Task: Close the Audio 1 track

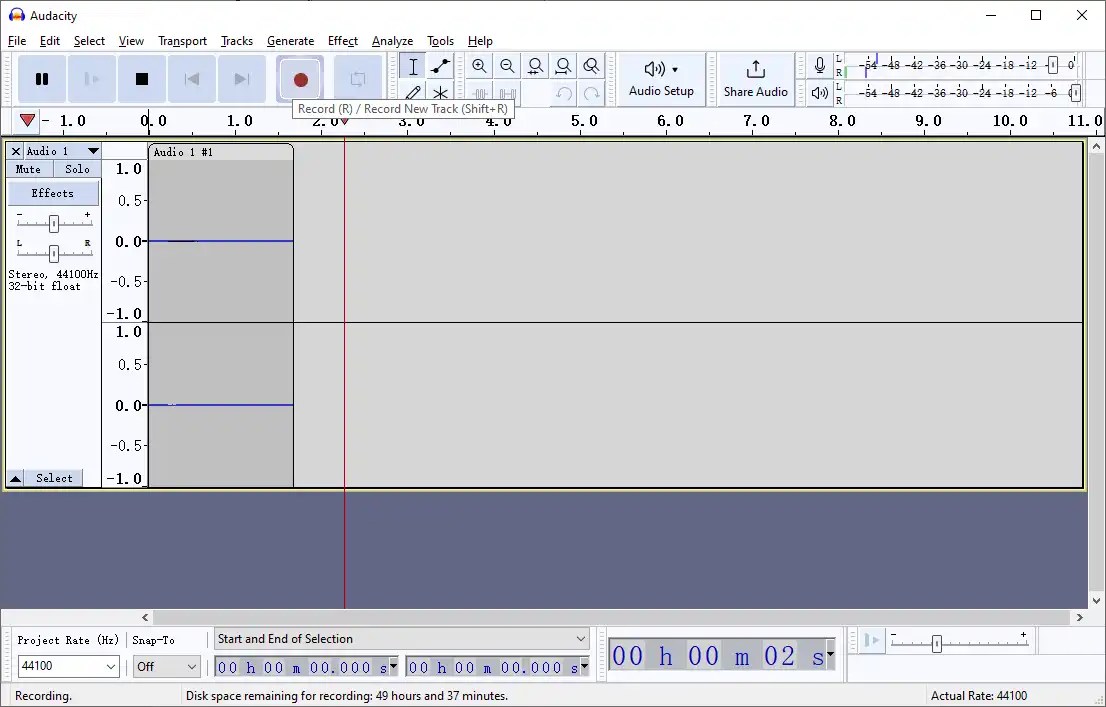Action: point(16,151)
